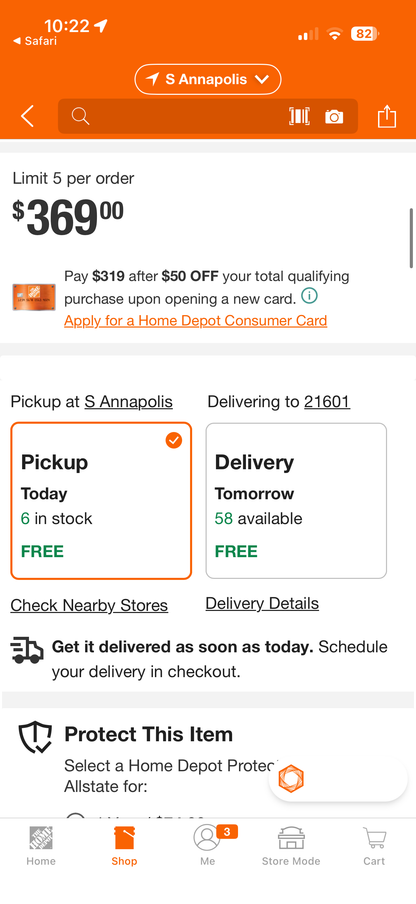Change pickup store S Annapolis link
Screen dimensions: 416x904
point(128,401)
